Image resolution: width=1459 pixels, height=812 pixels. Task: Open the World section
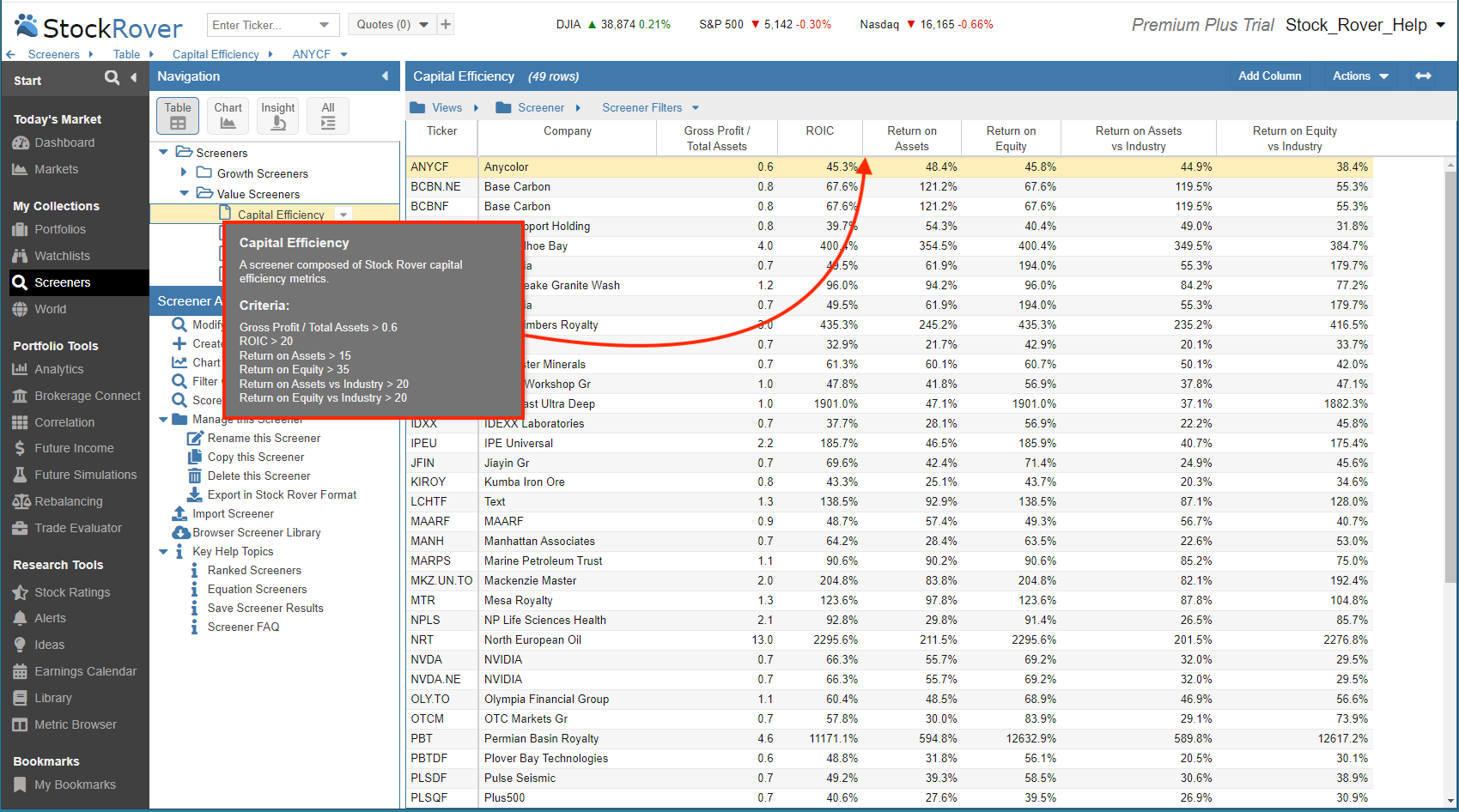coord(50,309)
